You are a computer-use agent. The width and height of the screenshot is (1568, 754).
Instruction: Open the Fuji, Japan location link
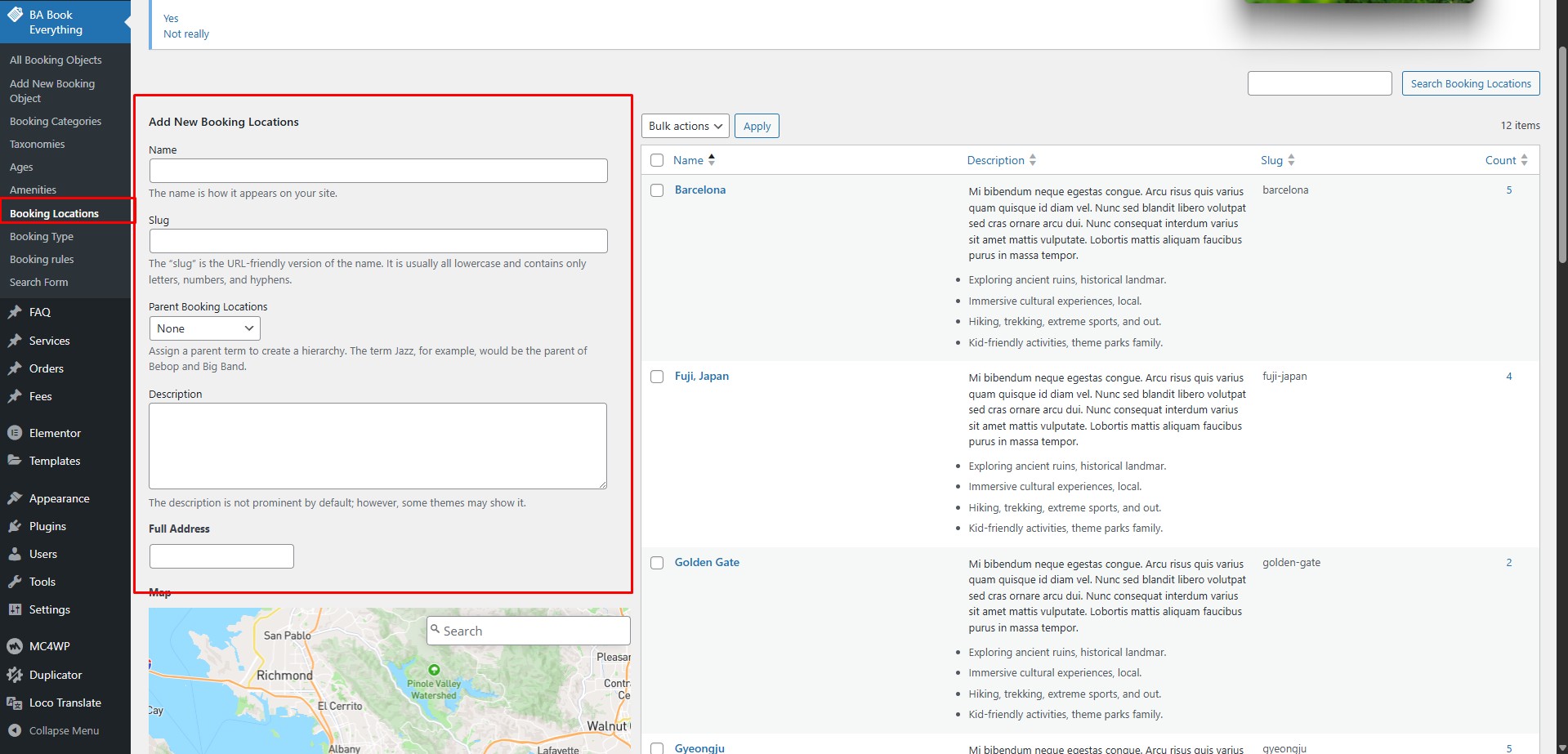702,376
